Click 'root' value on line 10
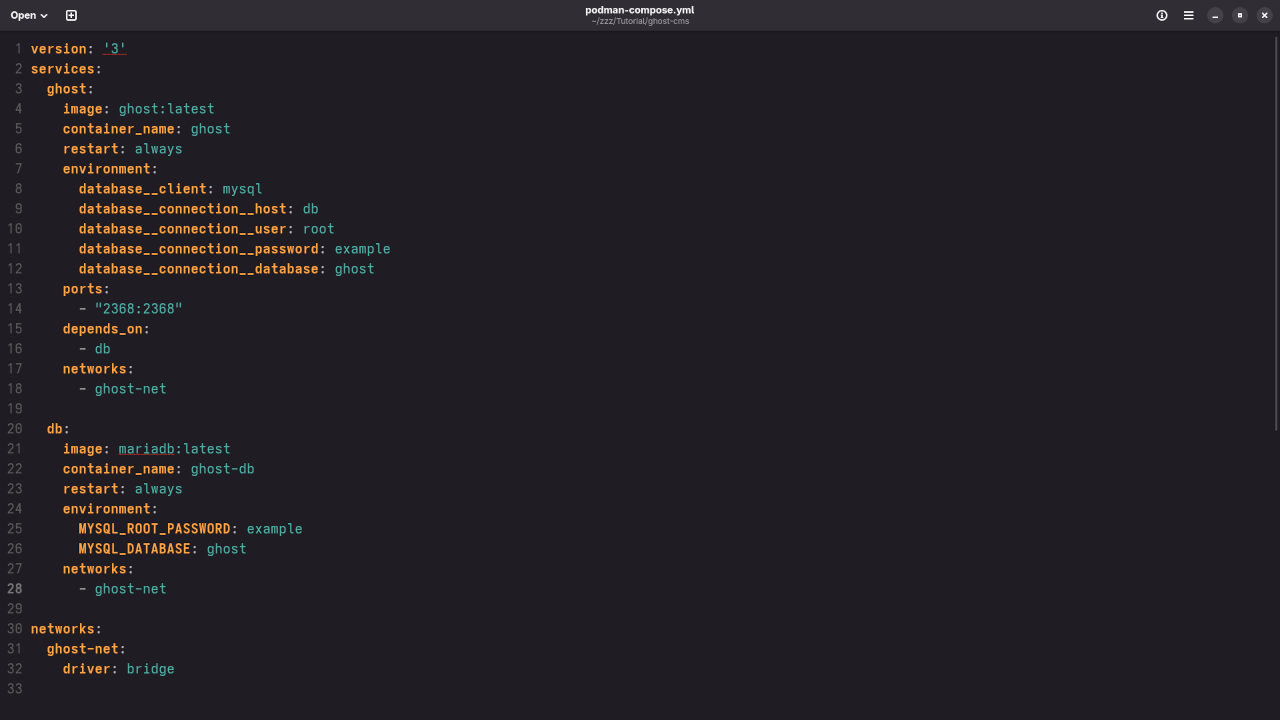Viewport: 1280px width, 720px height. click(x=319, y=229)
